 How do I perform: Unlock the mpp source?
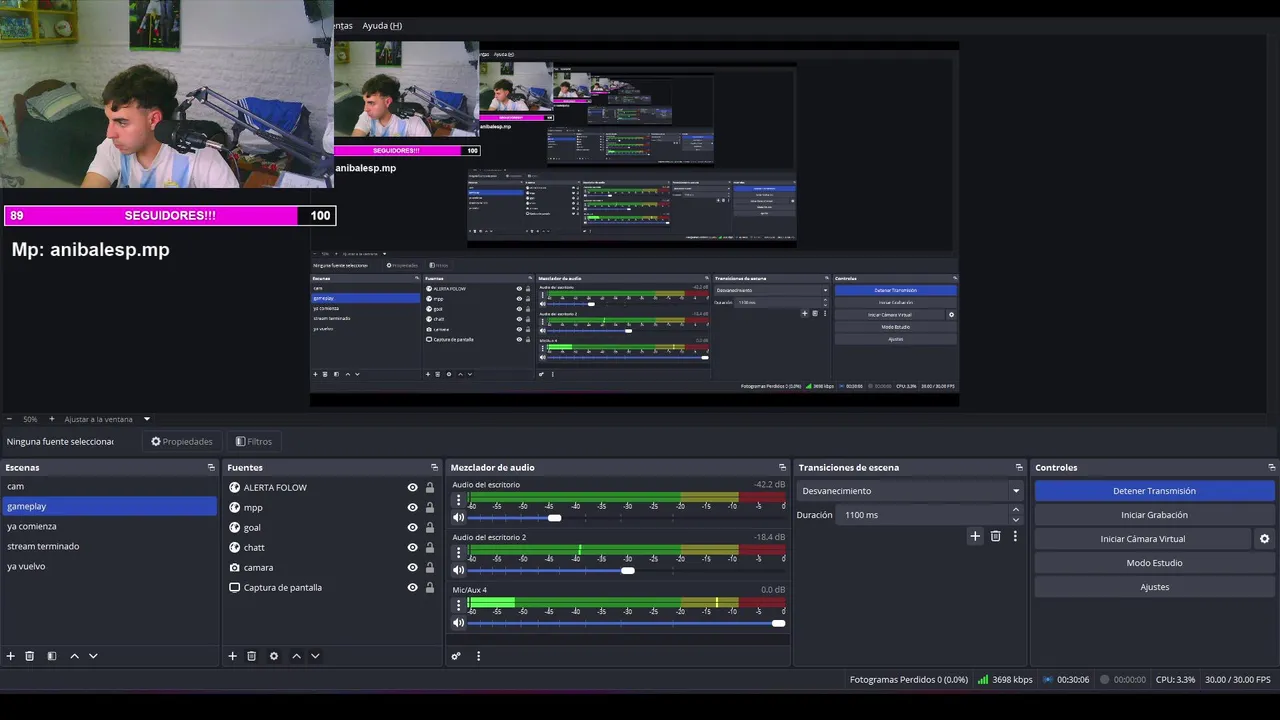(x=430, y=507)
